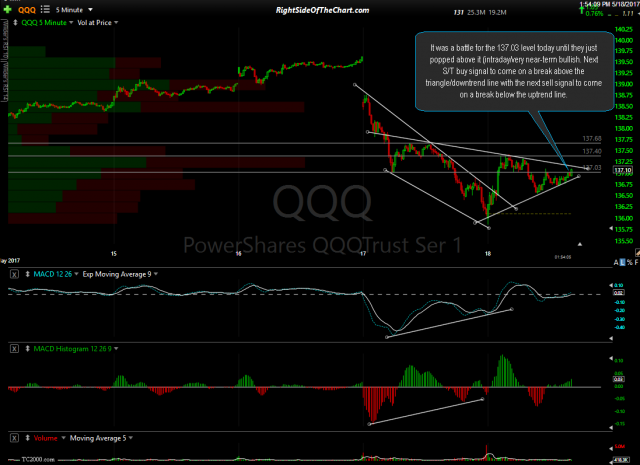The height and width of the screenshot is (465, 640).
Task: Click date label 17 on time axis
Action: [363, 254]
